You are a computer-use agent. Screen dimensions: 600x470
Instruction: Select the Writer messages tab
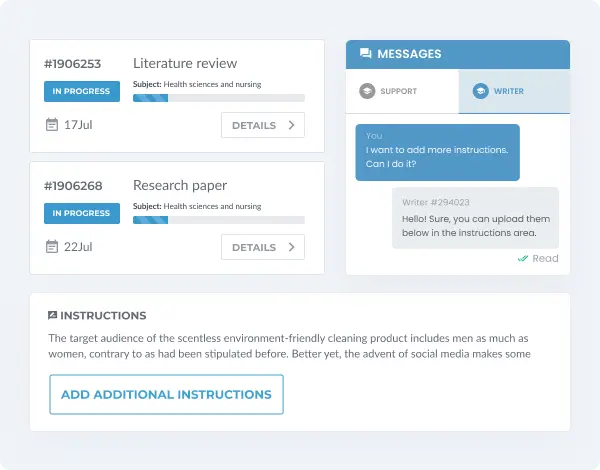click(x=514, y=91)
